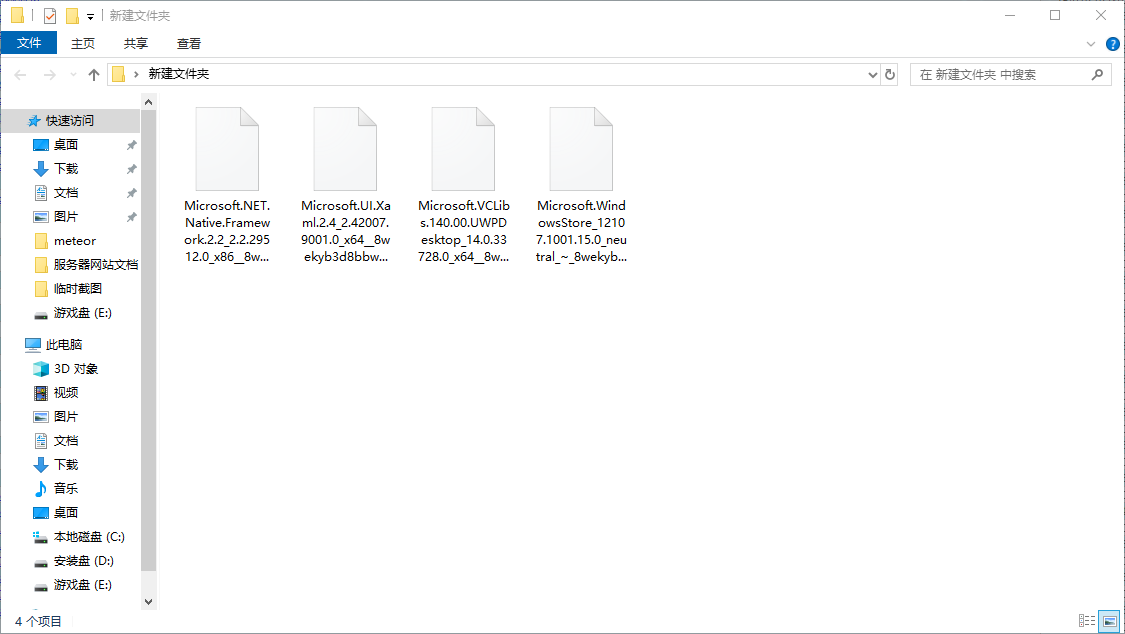Open the 文件 ribbon tab
The width and height of the screenshot is (1125, 634).
(29, 43)
